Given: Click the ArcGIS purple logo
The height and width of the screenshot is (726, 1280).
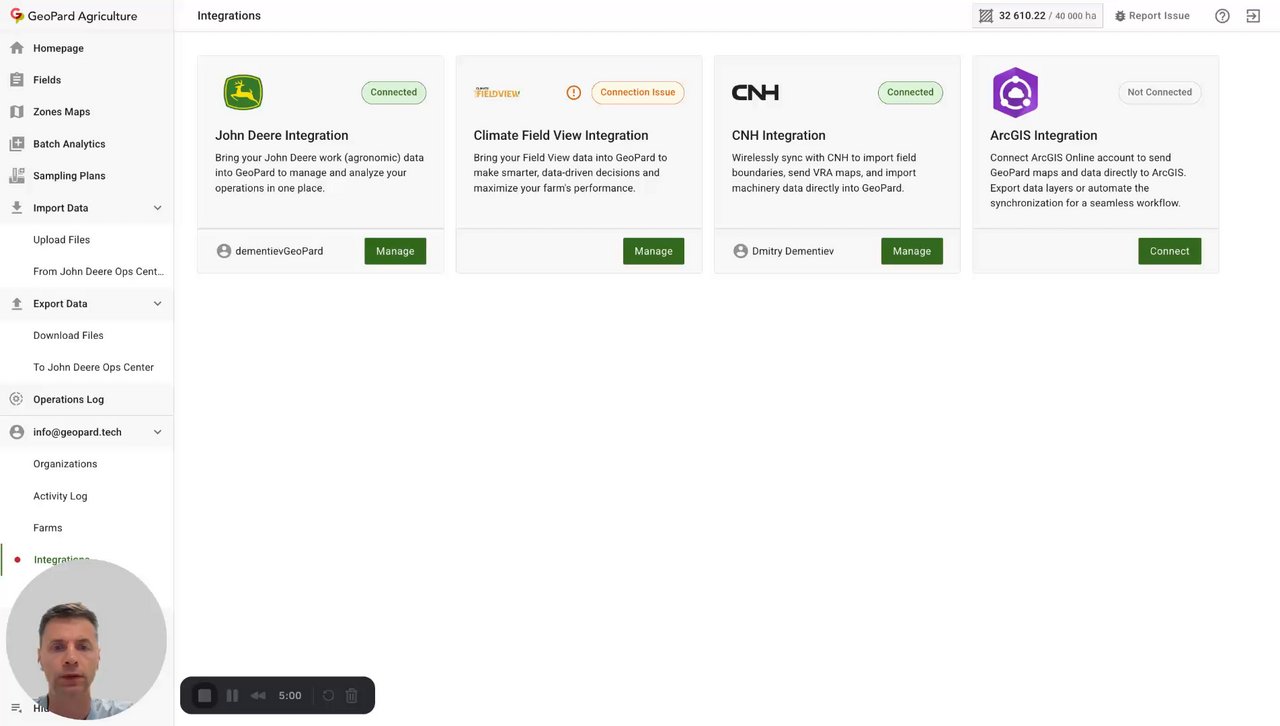Looking at the screenshot, I should tap(1015, 93).
